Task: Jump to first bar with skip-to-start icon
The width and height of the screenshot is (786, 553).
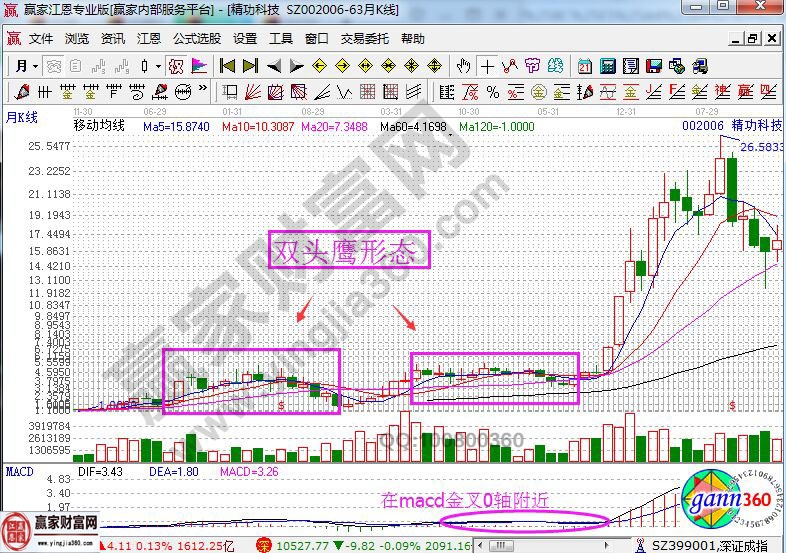Action: click(227, 66)
